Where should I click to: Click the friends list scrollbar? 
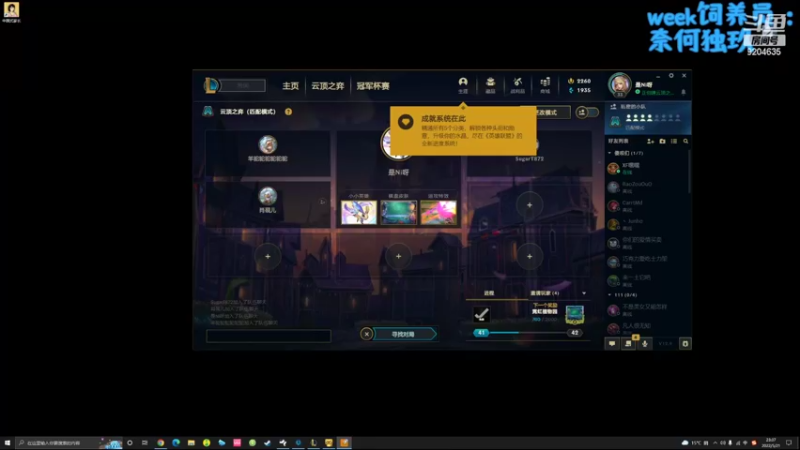pyautogui.click(x=690, y=171)
